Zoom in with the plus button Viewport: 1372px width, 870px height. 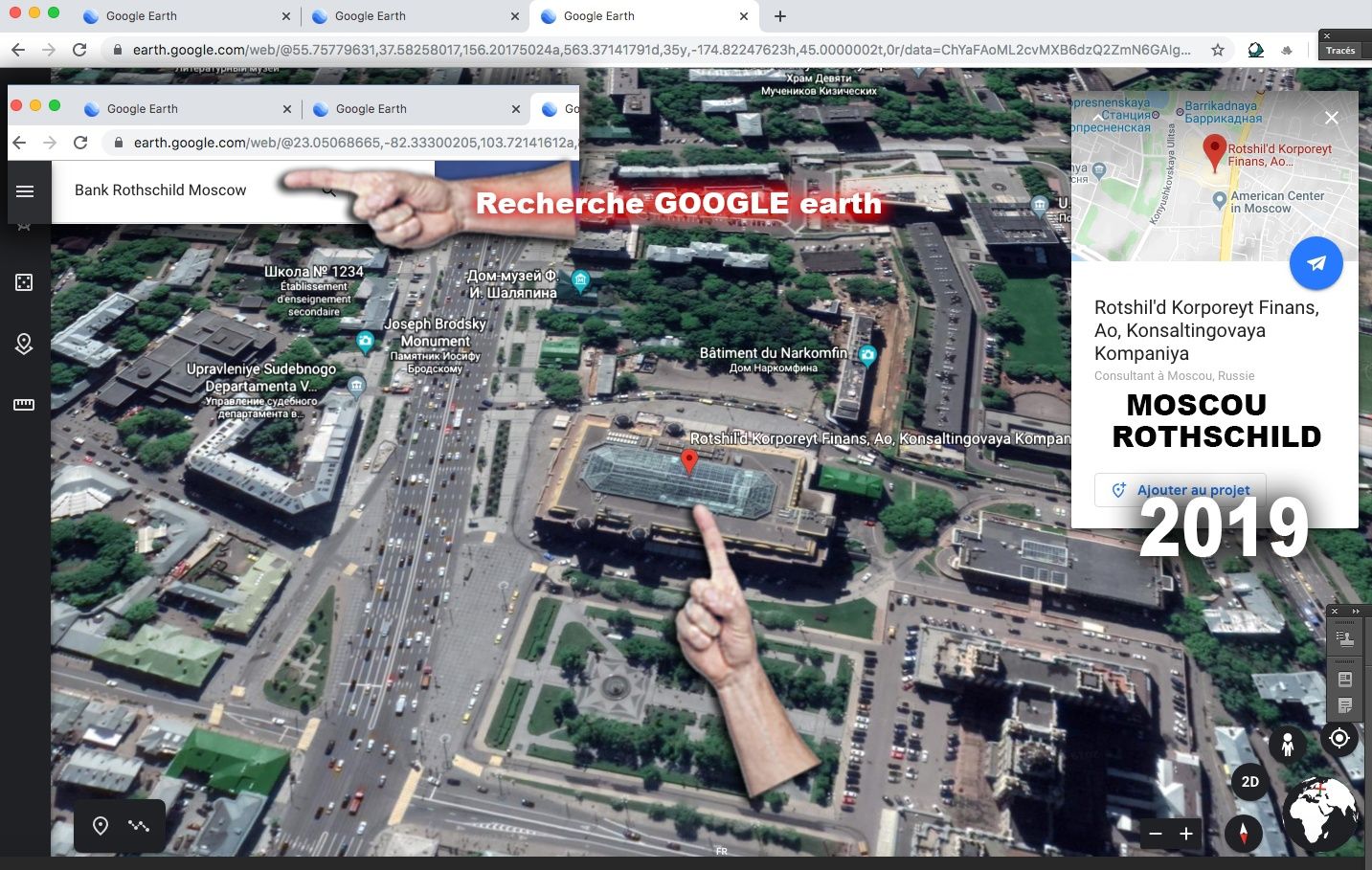[1186, 834]
